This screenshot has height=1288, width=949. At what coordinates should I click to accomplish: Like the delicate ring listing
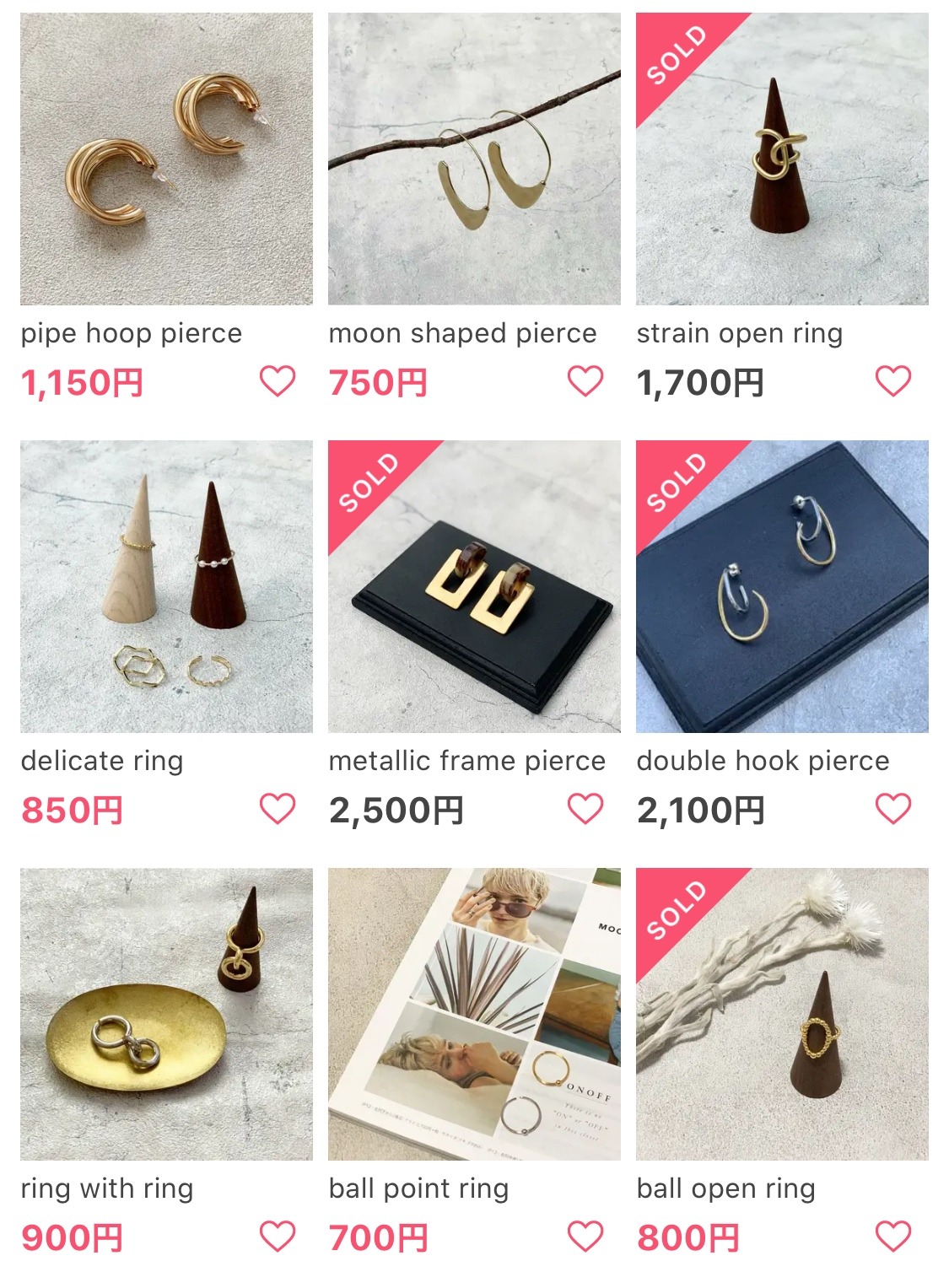[x=278, y=809]
